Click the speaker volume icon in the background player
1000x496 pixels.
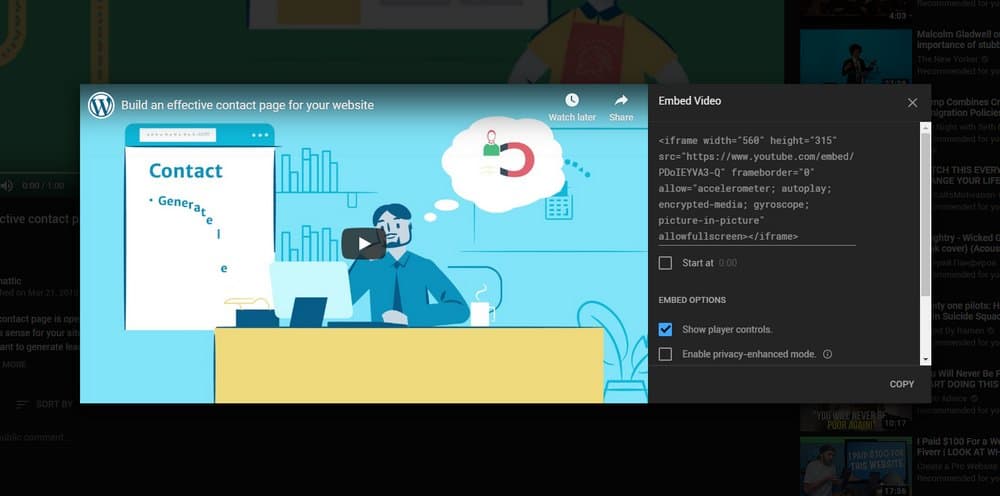pos(7,186)
